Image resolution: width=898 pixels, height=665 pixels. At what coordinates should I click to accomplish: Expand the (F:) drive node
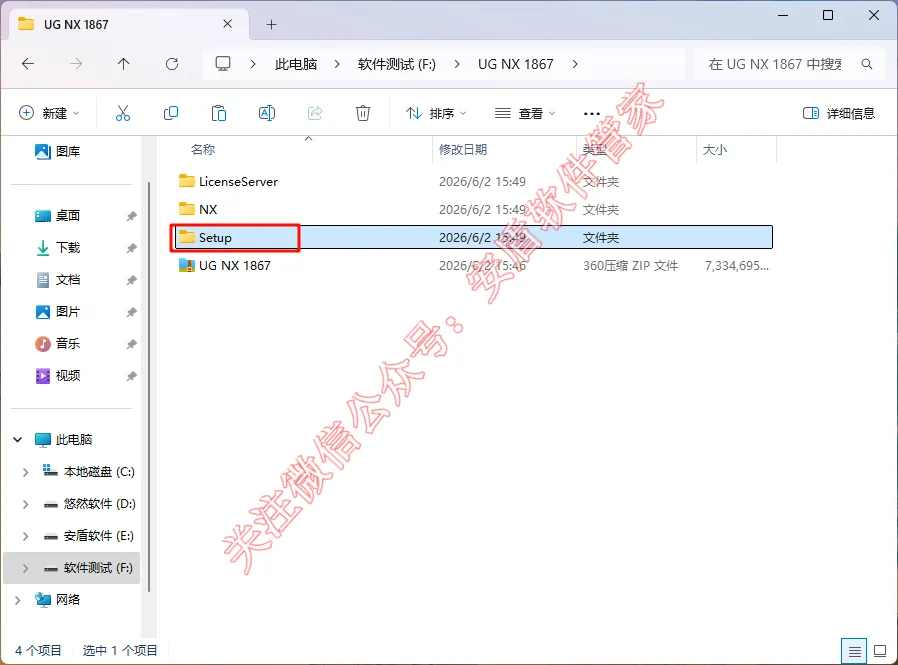pyautogui.click(x=25, y=568)
